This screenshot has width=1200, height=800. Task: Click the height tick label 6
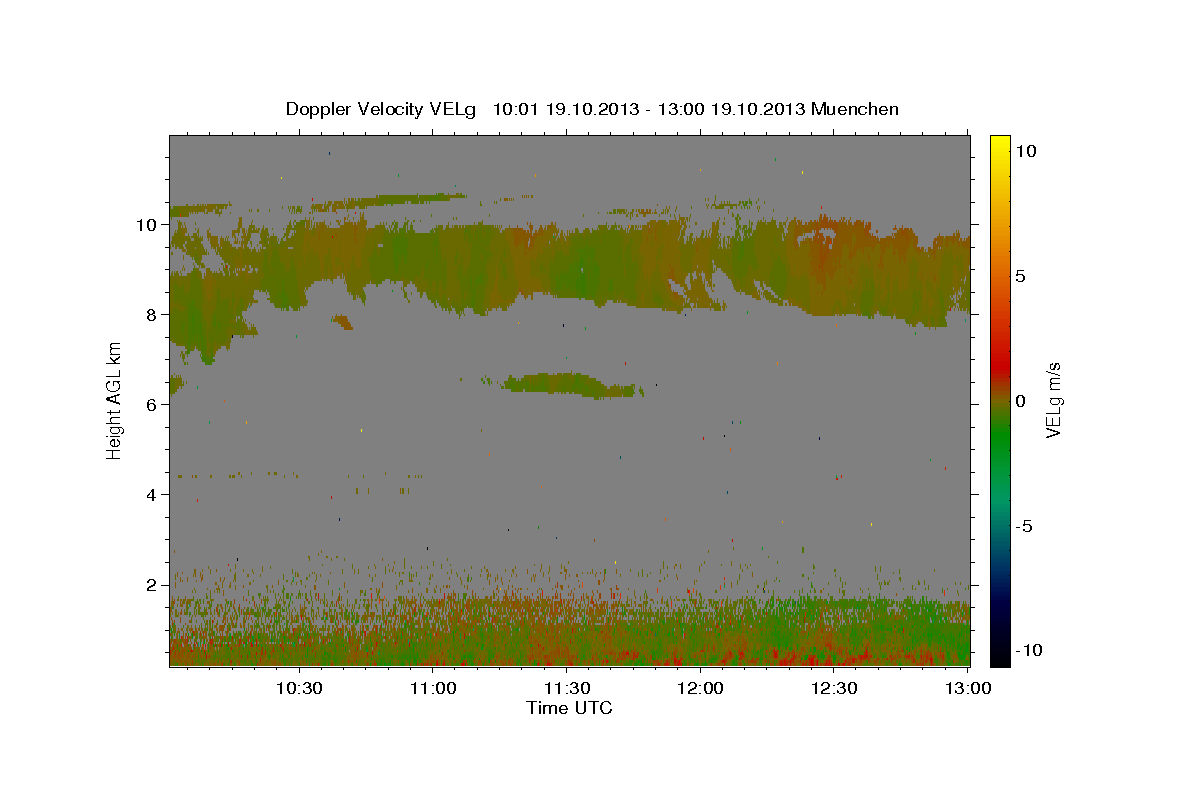[x=152, y=404]
